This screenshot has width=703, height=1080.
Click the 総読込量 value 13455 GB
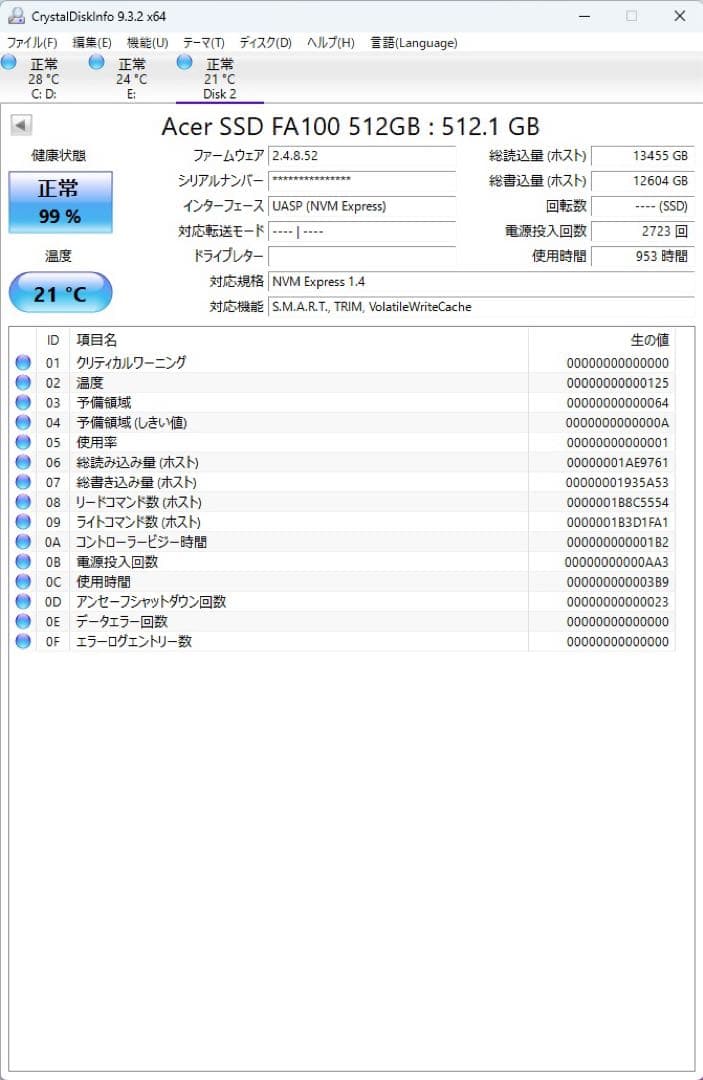click(642, 156)
